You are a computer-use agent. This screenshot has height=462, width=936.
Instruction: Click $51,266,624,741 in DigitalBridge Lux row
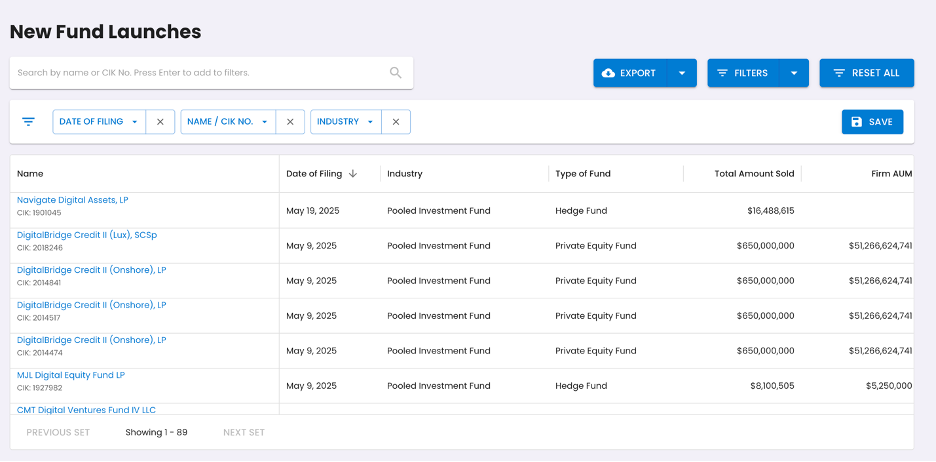(x=880, y=246)
